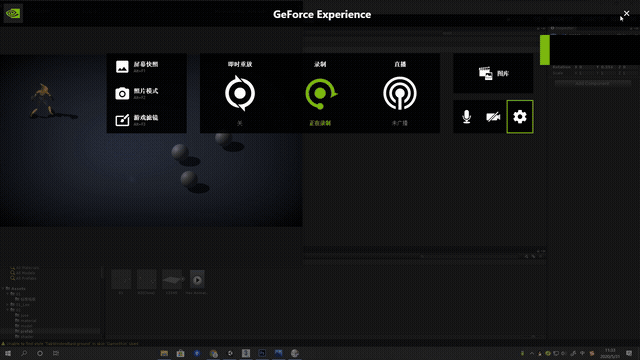Open Task View in the taskbar
This screenshot has height=360, width=640.
click(56, 353)
